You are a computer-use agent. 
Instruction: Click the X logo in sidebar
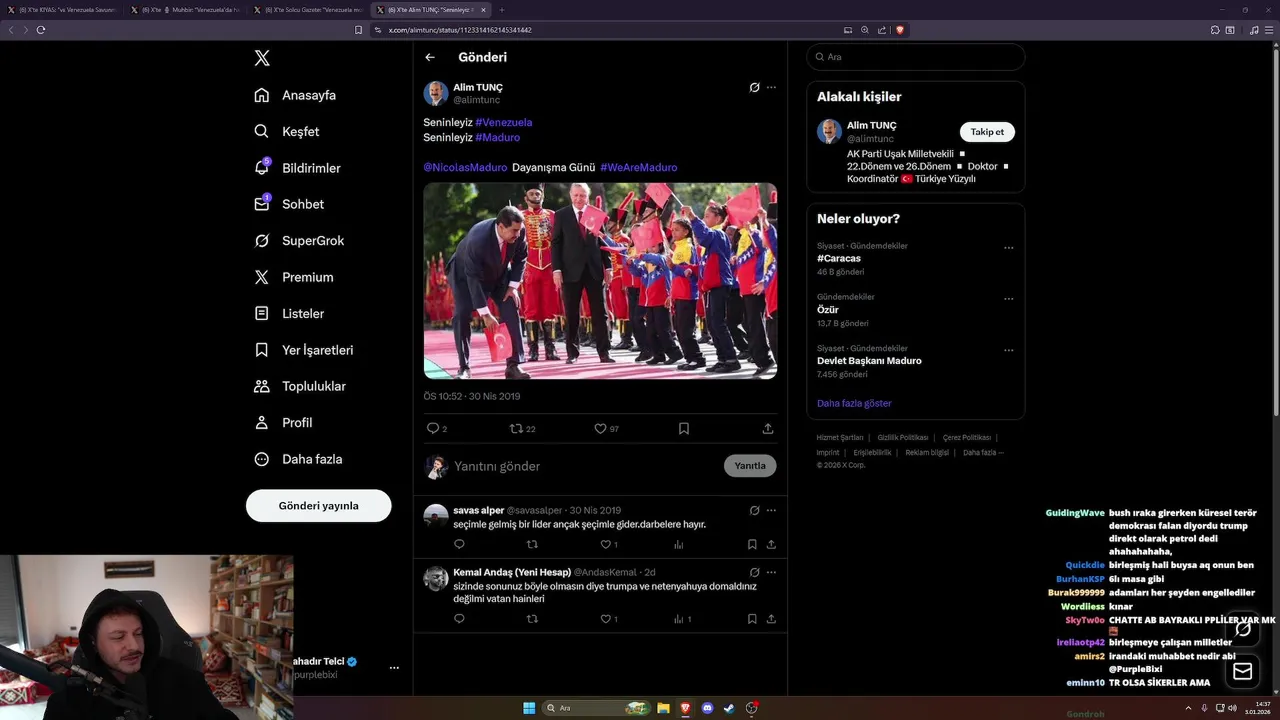(x=262, y=58)
